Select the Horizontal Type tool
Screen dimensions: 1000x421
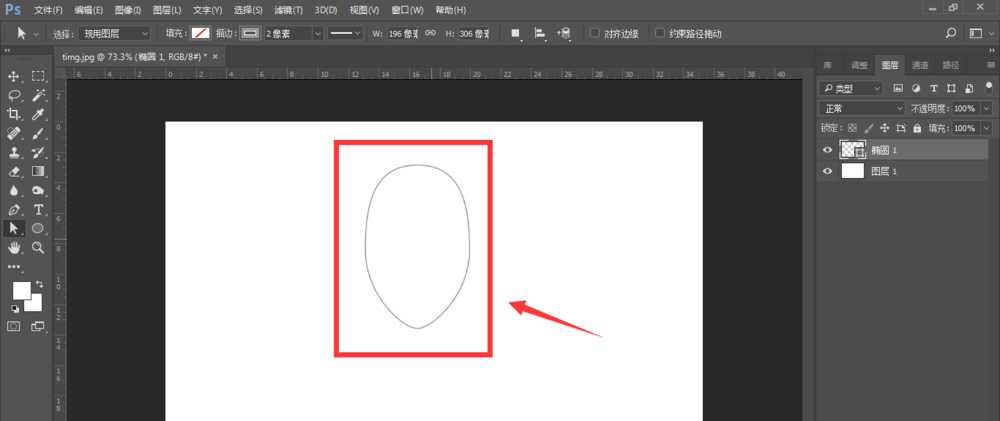click(38, 209)
